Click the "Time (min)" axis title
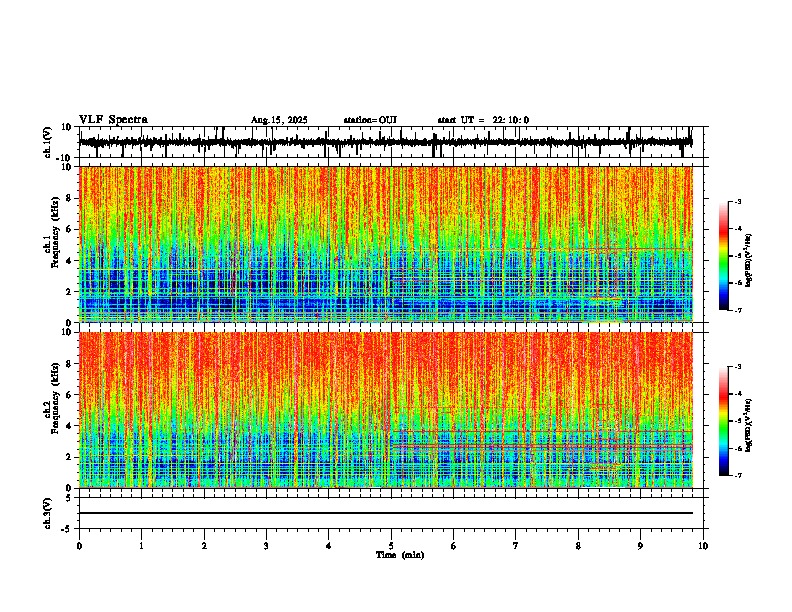The image size is (792, 612). click(400, 555)
